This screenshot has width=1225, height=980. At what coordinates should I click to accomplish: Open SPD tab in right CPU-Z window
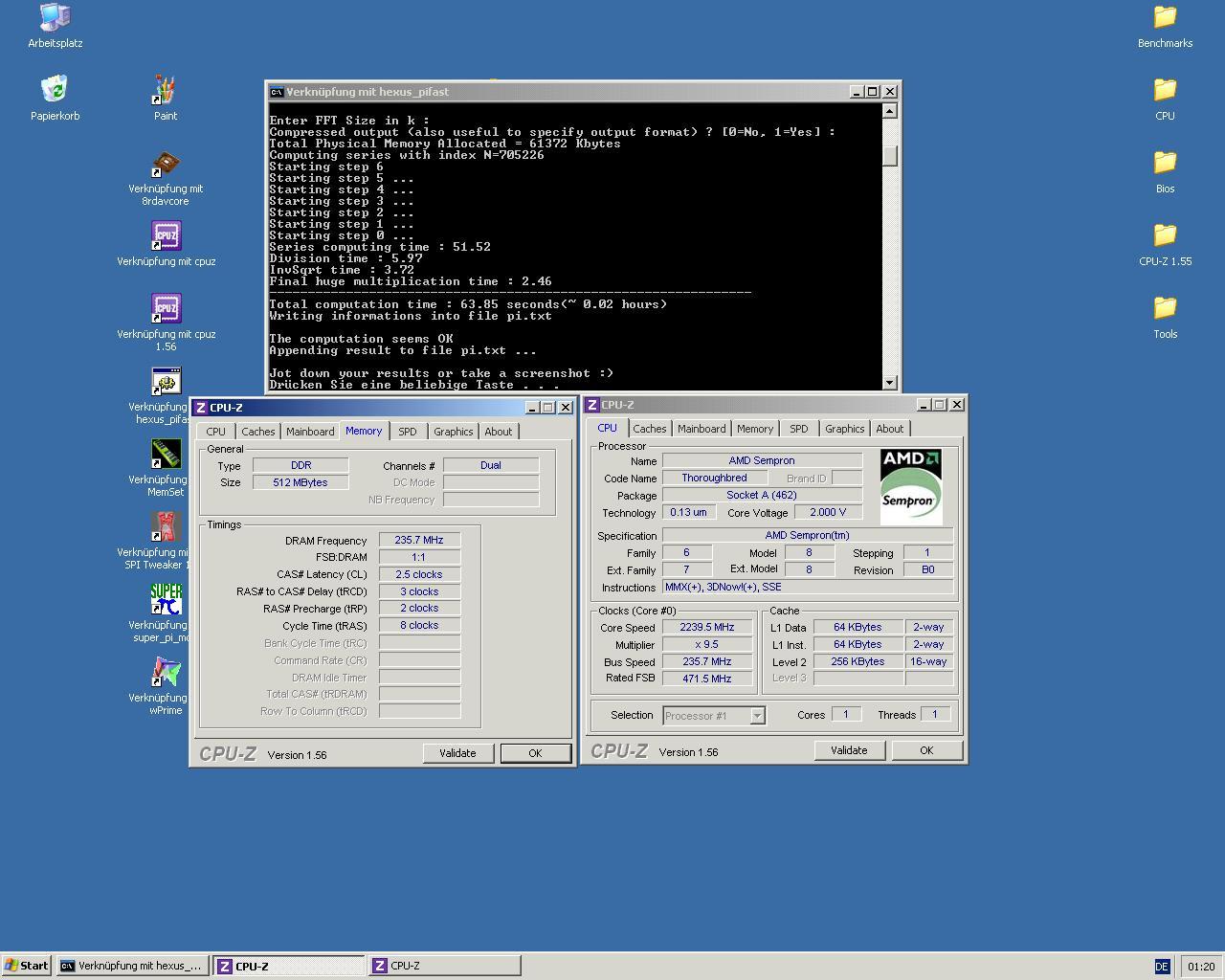pyautogui.click(x=799, y=429)
